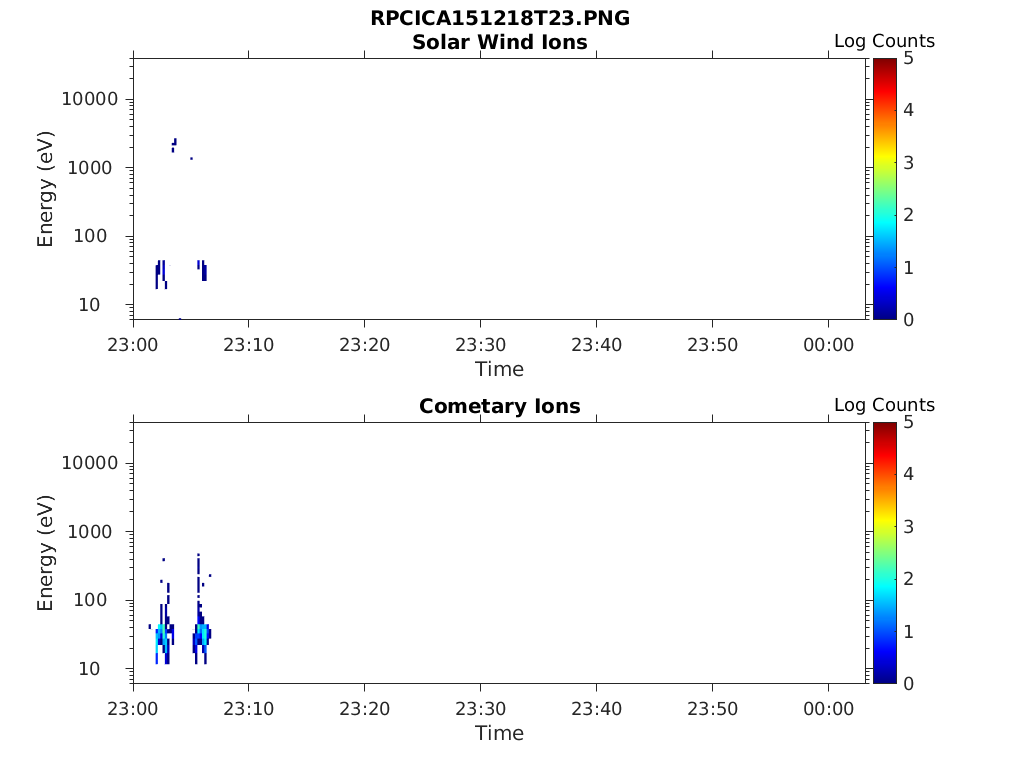Click the Energy (eV) axis label of bottom plot

(45, 553)
